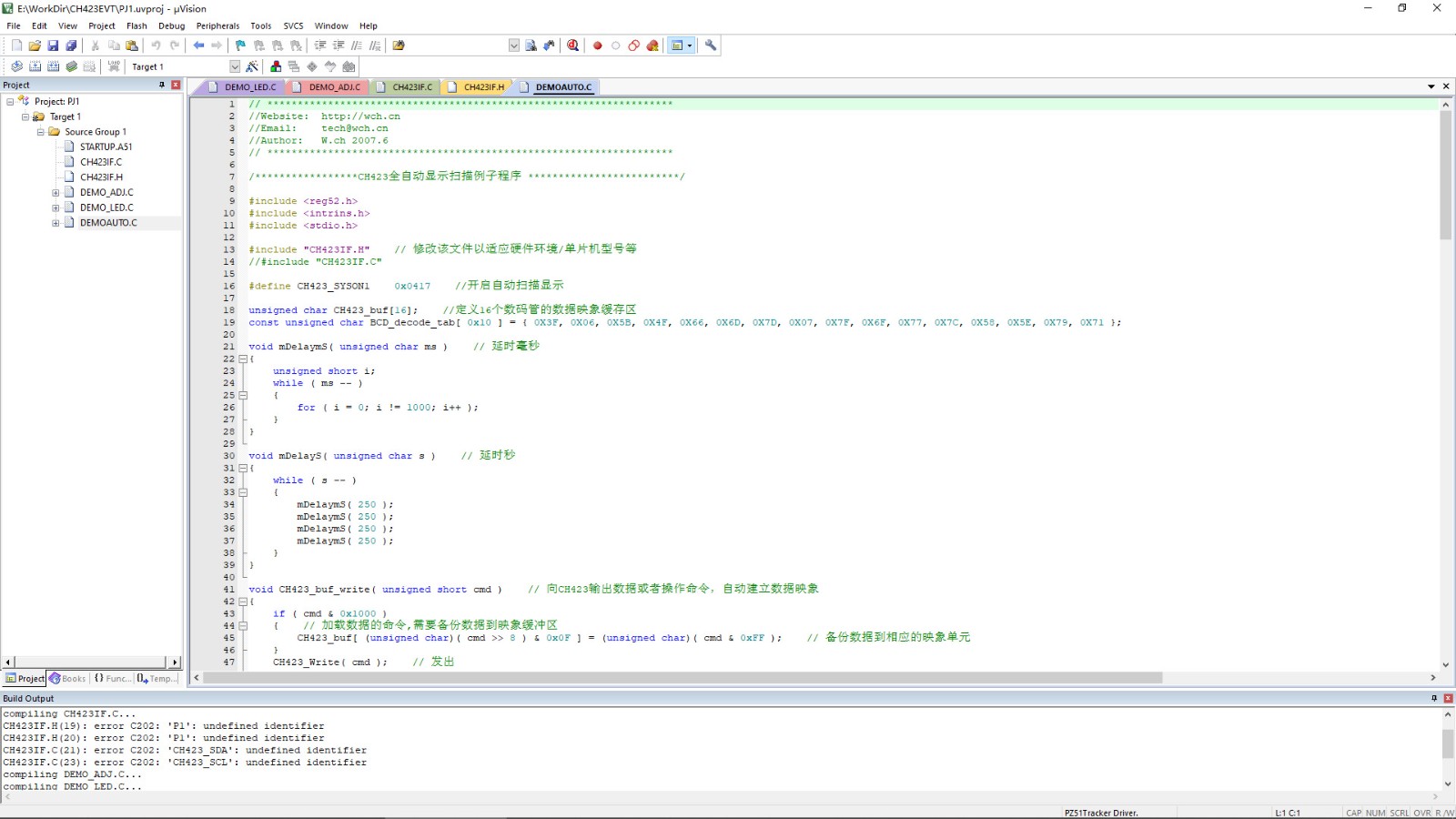
Task: Open the Target 1 dropdown selector
Action: [x=235, y=66]
